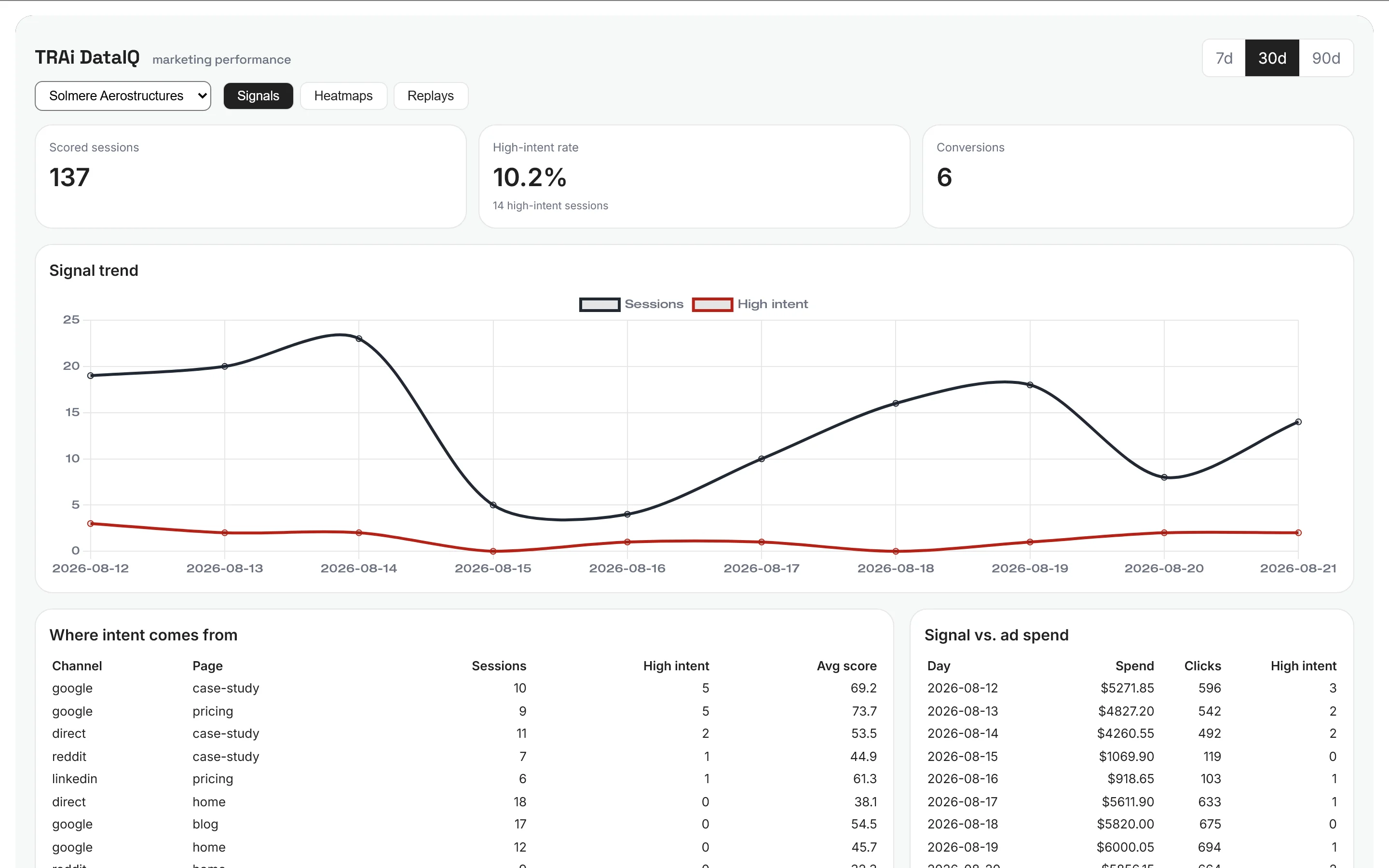Select the 90d time range
The width and height of the screenshot is (1389, 868).
point(1326,58)
